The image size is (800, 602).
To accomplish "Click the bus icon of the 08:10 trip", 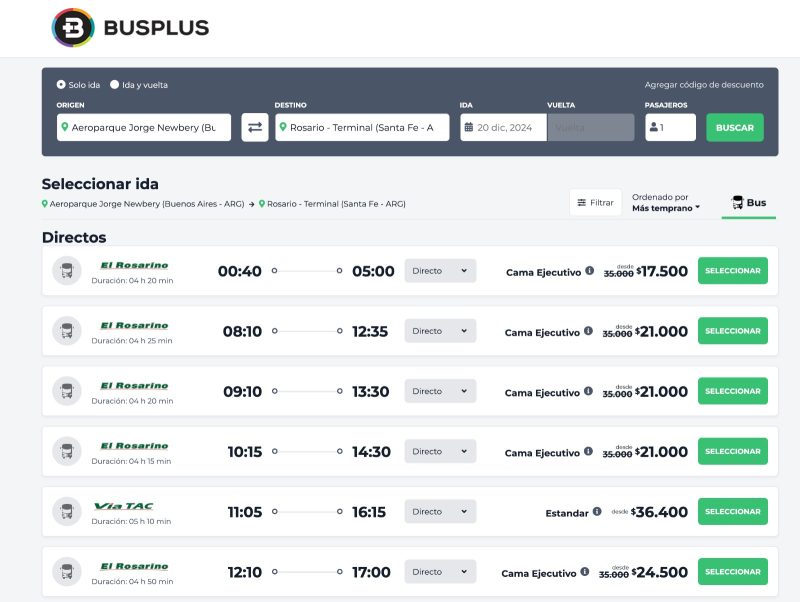I will click(x=67, y=331).
